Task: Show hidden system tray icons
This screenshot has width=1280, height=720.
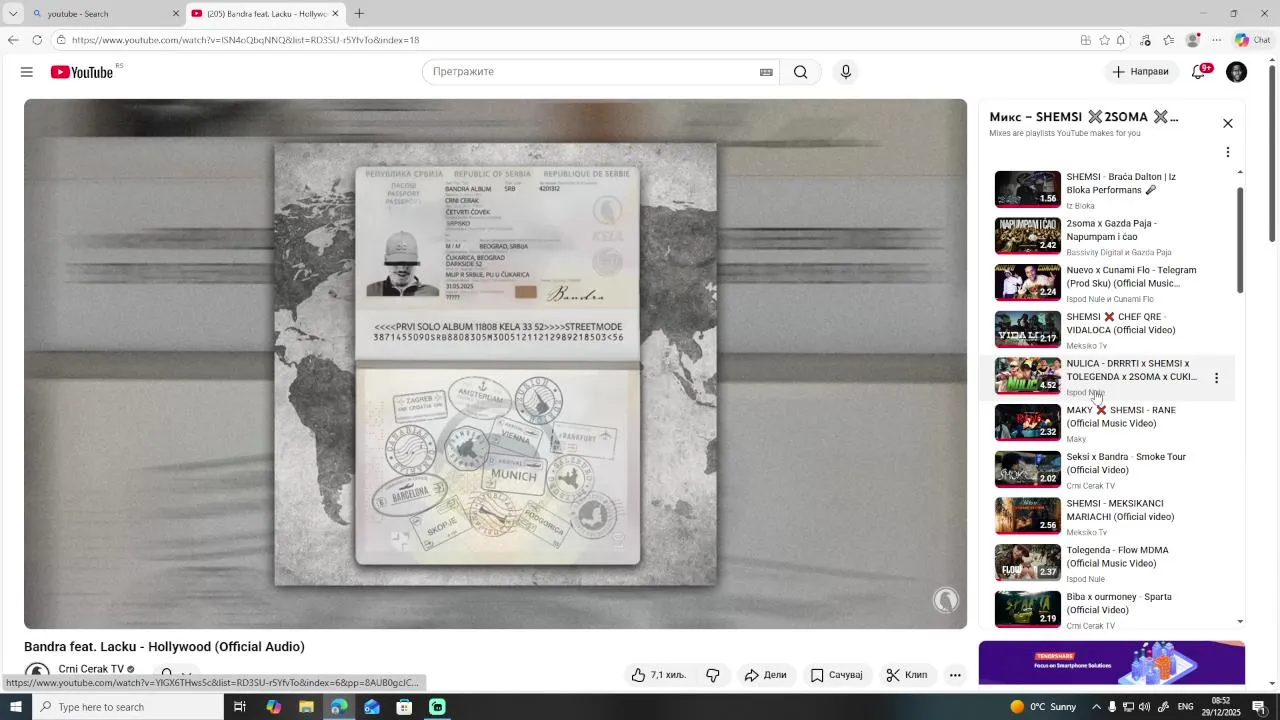Action: [x=1096, y=707]
